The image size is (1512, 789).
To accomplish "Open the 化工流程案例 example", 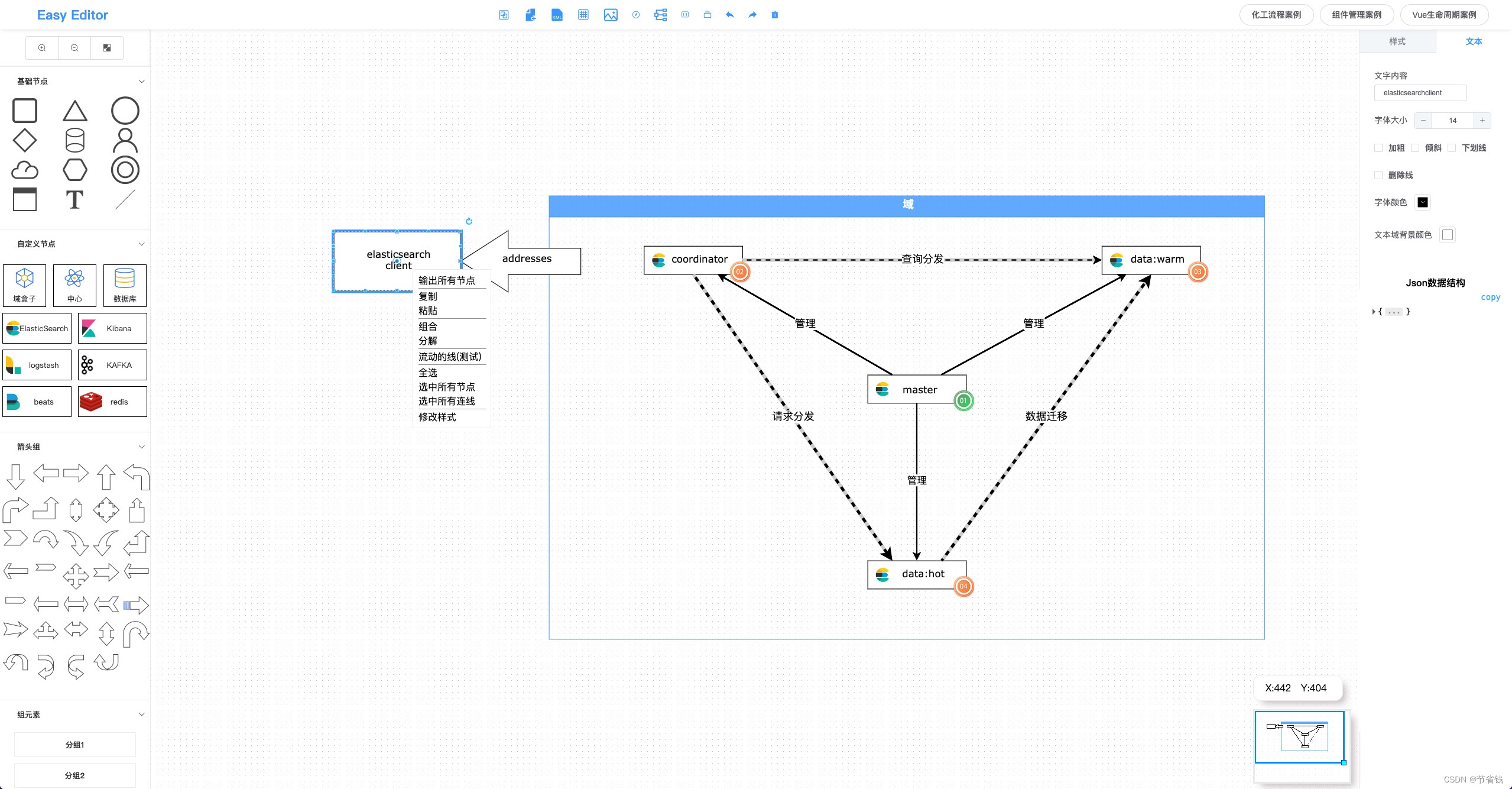I will (1276, 14).
